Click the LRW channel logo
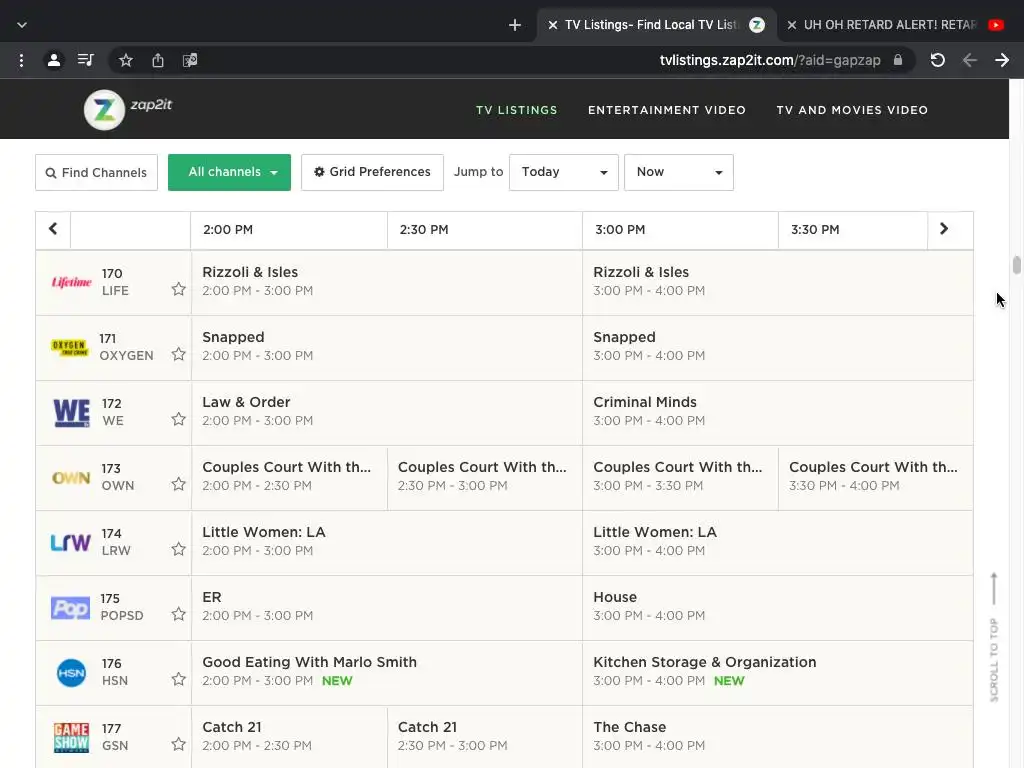 (x=71, y=543)
